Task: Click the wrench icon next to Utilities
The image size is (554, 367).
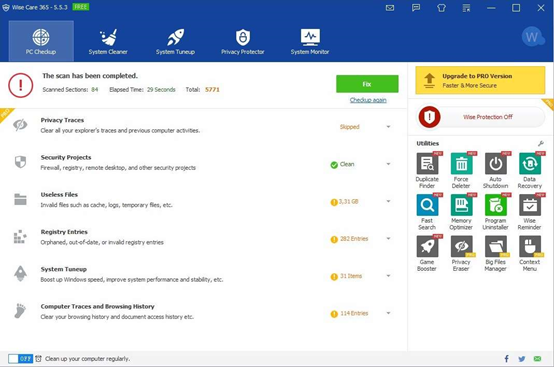Action: [x=541, y=143]
